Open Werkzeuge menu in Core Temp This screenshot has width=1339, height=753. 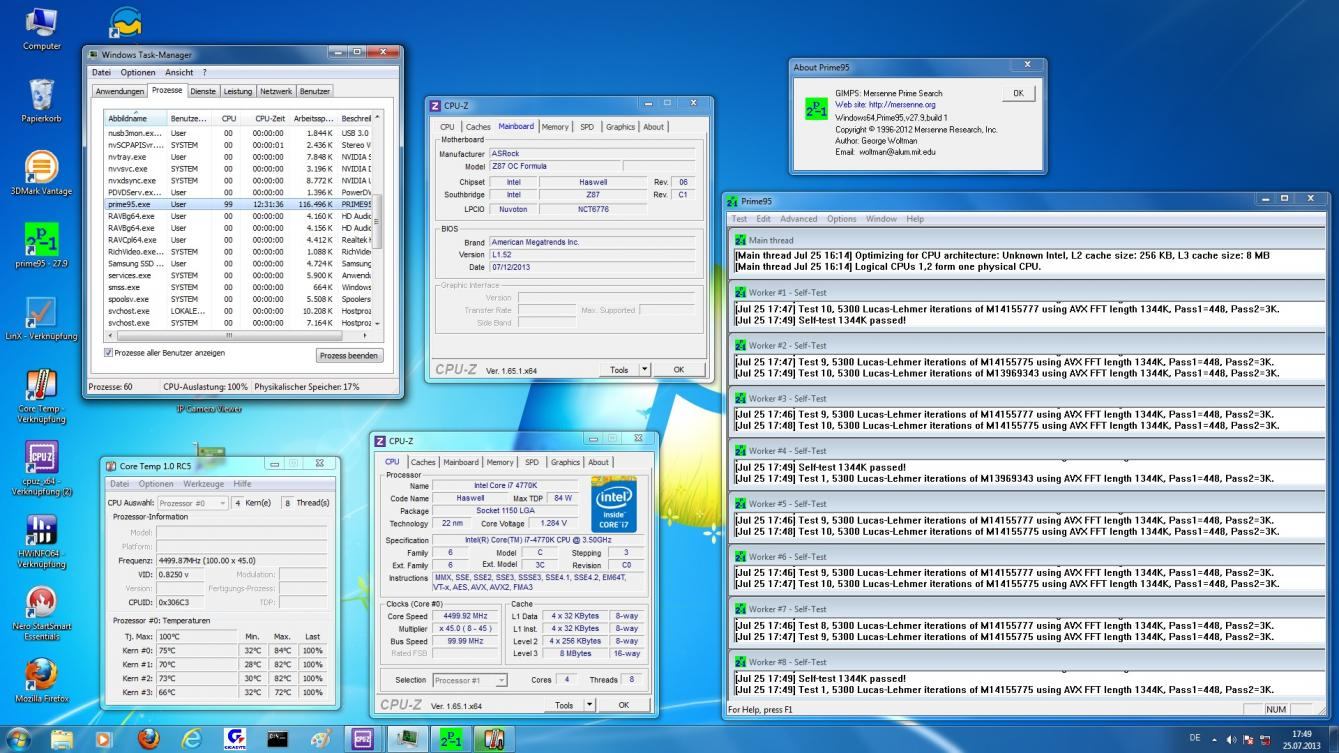[x=203, y=484]
